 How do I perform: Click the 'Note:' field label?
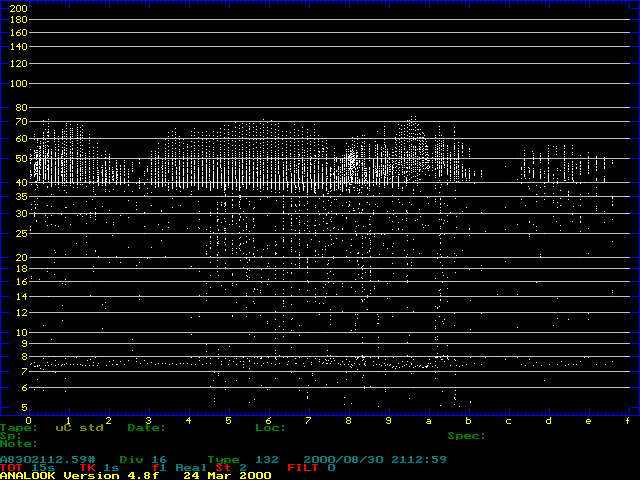[x=19, y=444]
